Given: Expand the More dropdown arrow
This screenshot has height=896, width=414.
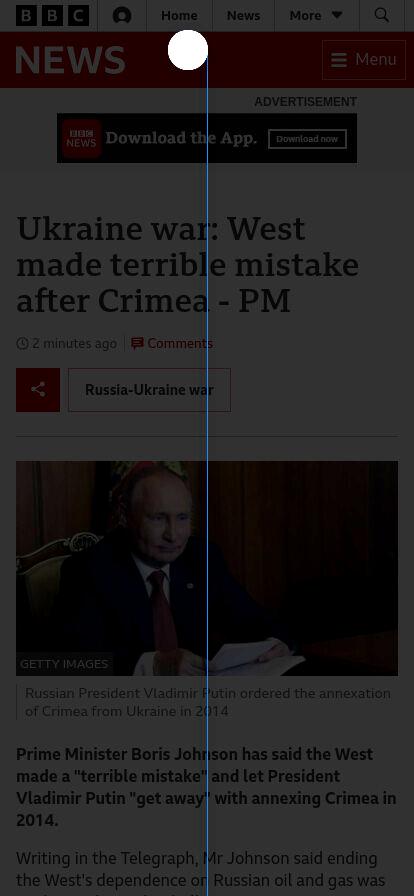Looking at the screenshot, I should pyautogui.click(x=337, y=15).
